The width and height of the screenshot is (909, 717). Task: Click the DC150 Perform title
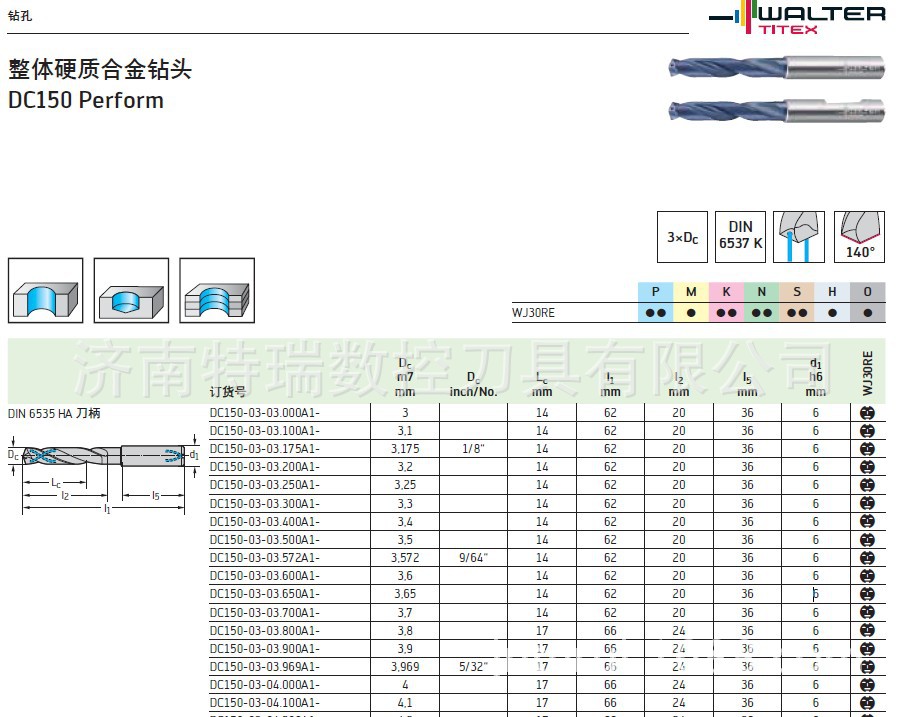pos(86,100)
